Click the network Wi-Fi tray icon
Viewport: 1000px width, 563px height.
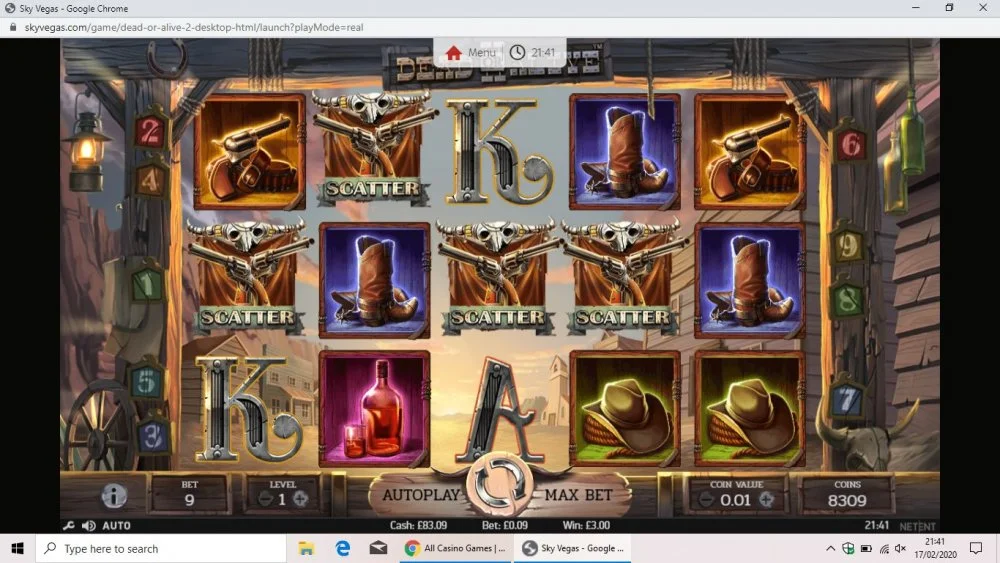884,548
